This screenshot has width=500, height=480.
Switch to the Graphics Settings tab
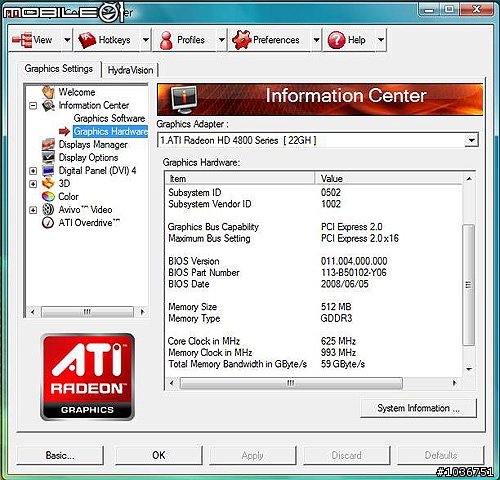click(59, 69)
